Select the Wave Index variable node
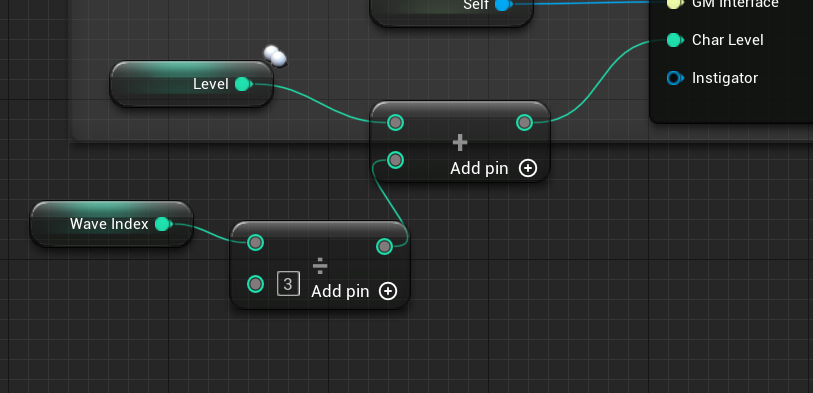This screenshot has height=393, width=813. click(x=111, y=224)
